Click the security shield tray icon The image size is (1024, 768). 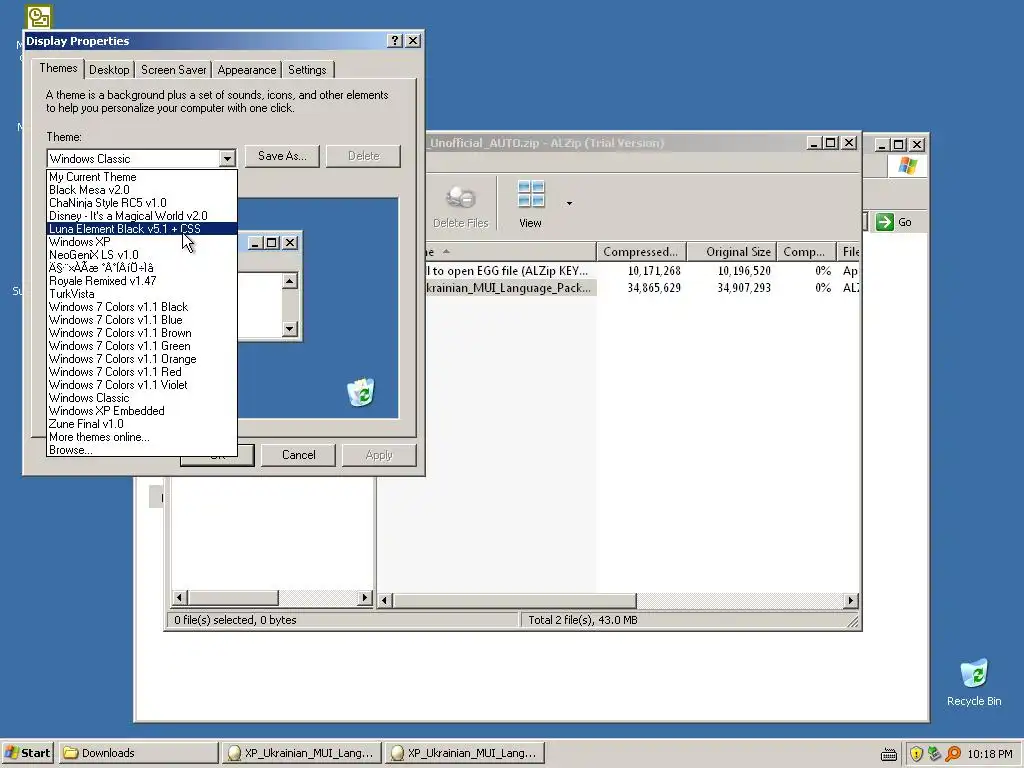(x=916, y=754)
